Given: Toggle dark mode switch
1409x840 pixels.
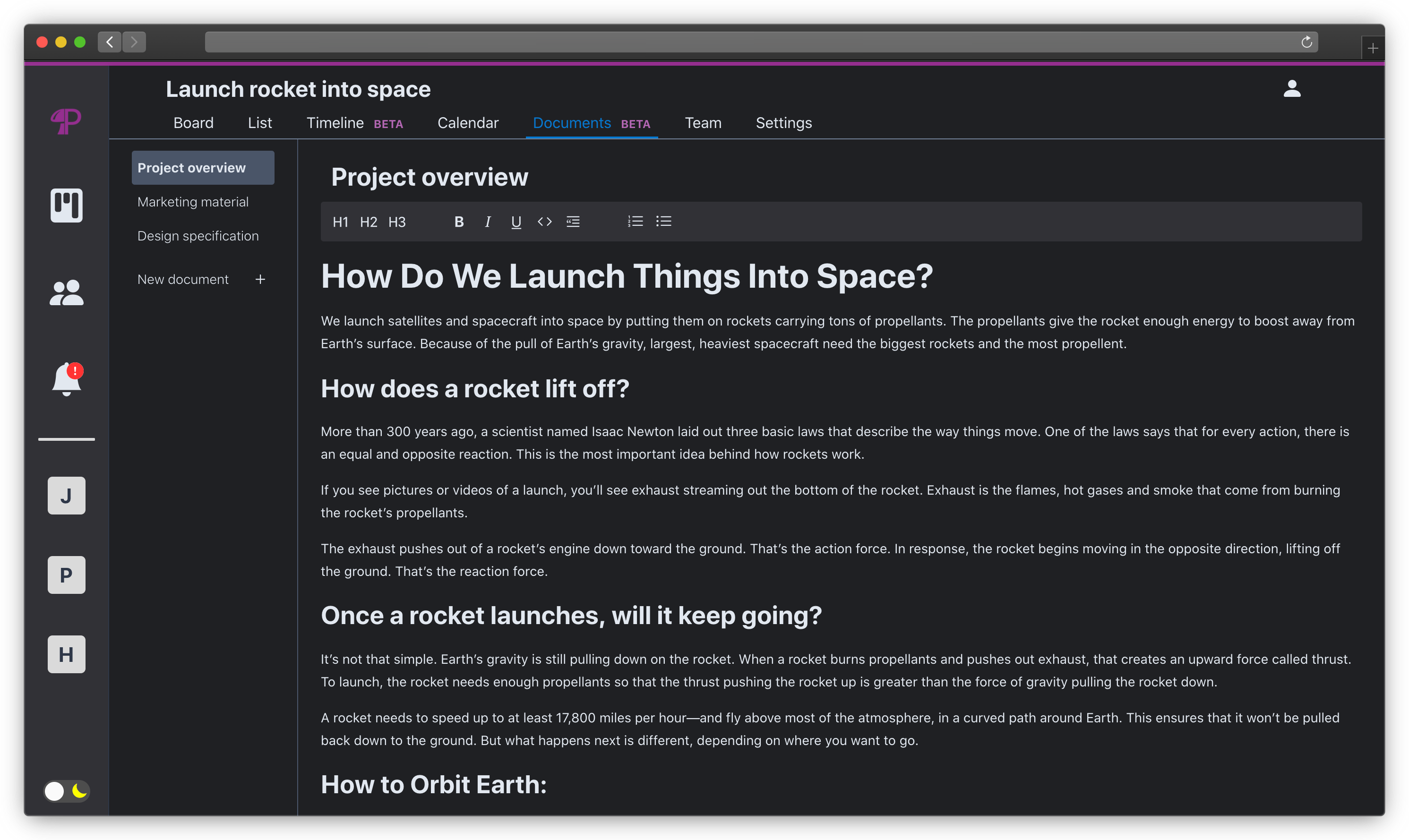Looking at the screenshot, I should (x=67, y=791).
